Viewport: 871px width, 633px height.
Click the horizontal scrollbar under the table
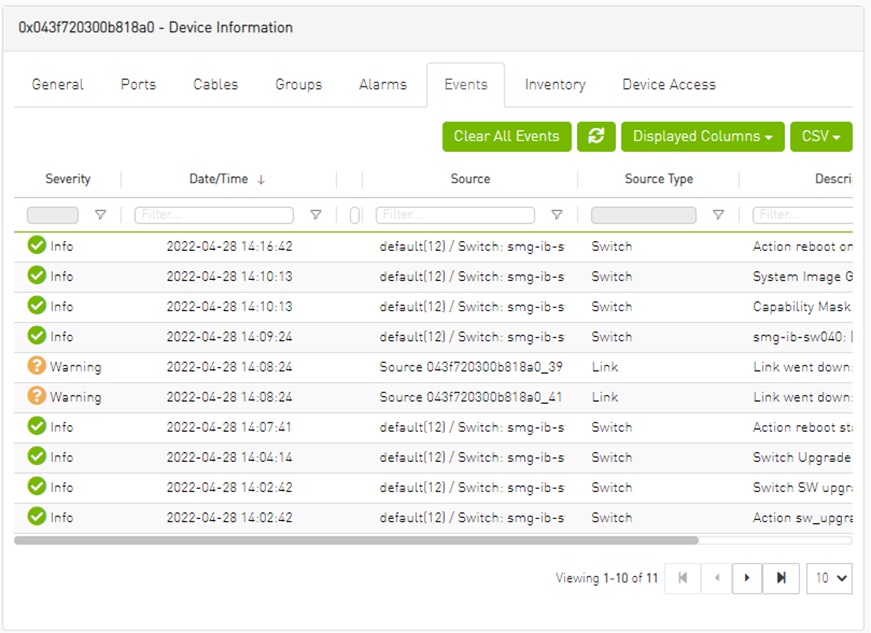pyautogui.click(x=356, y=540)
